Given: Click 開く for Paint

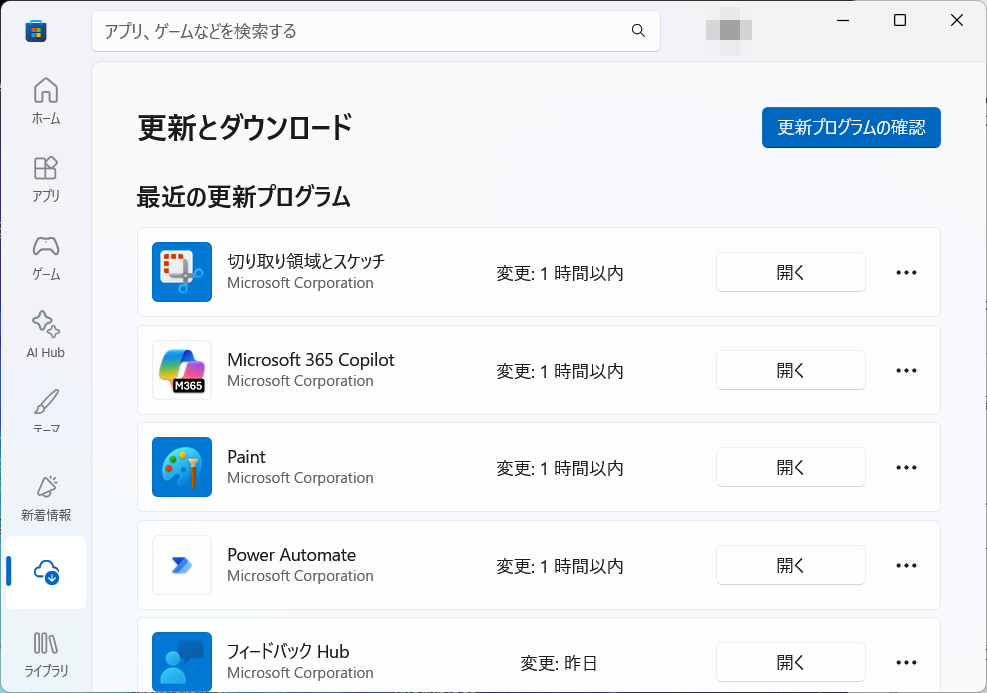Looking at the screenshot, I should tap(791, 467).
